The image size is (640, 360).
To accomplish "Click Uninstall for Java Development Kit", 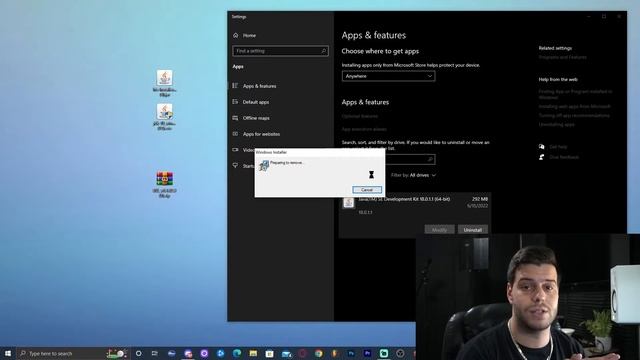I will pos(472,230).
